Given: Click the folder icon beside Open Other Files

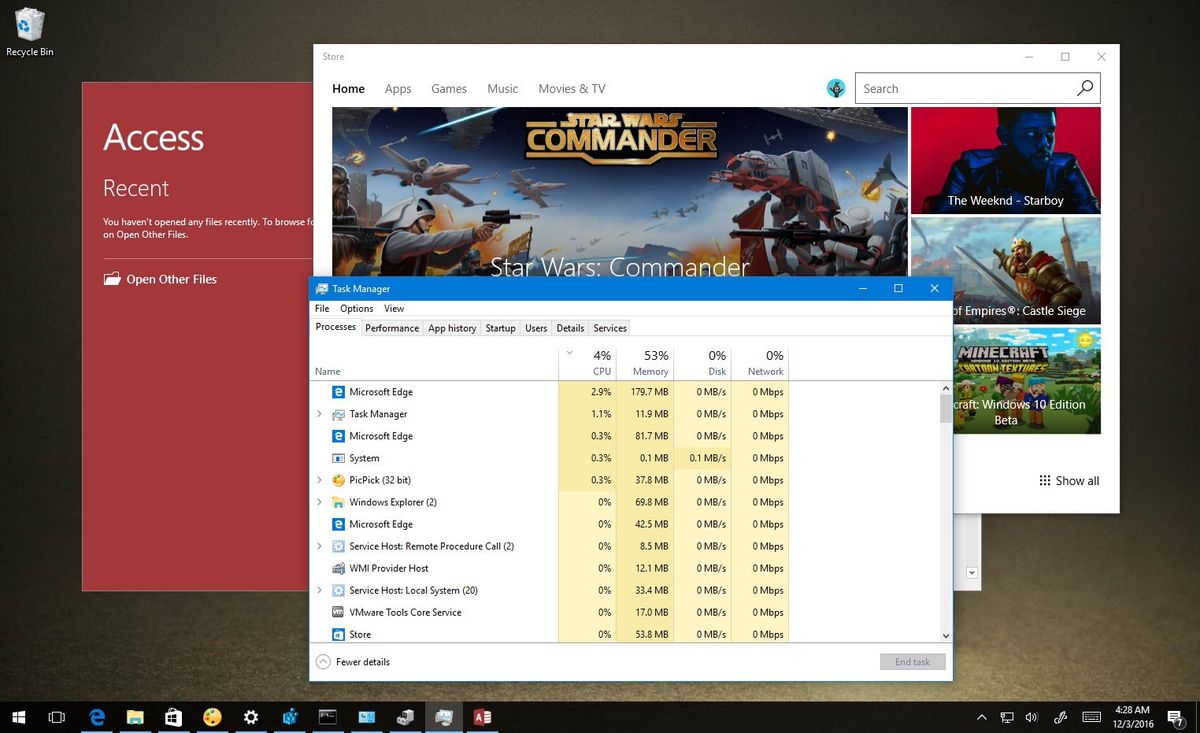Looking at the screenshot, I should tap(110, 279).
